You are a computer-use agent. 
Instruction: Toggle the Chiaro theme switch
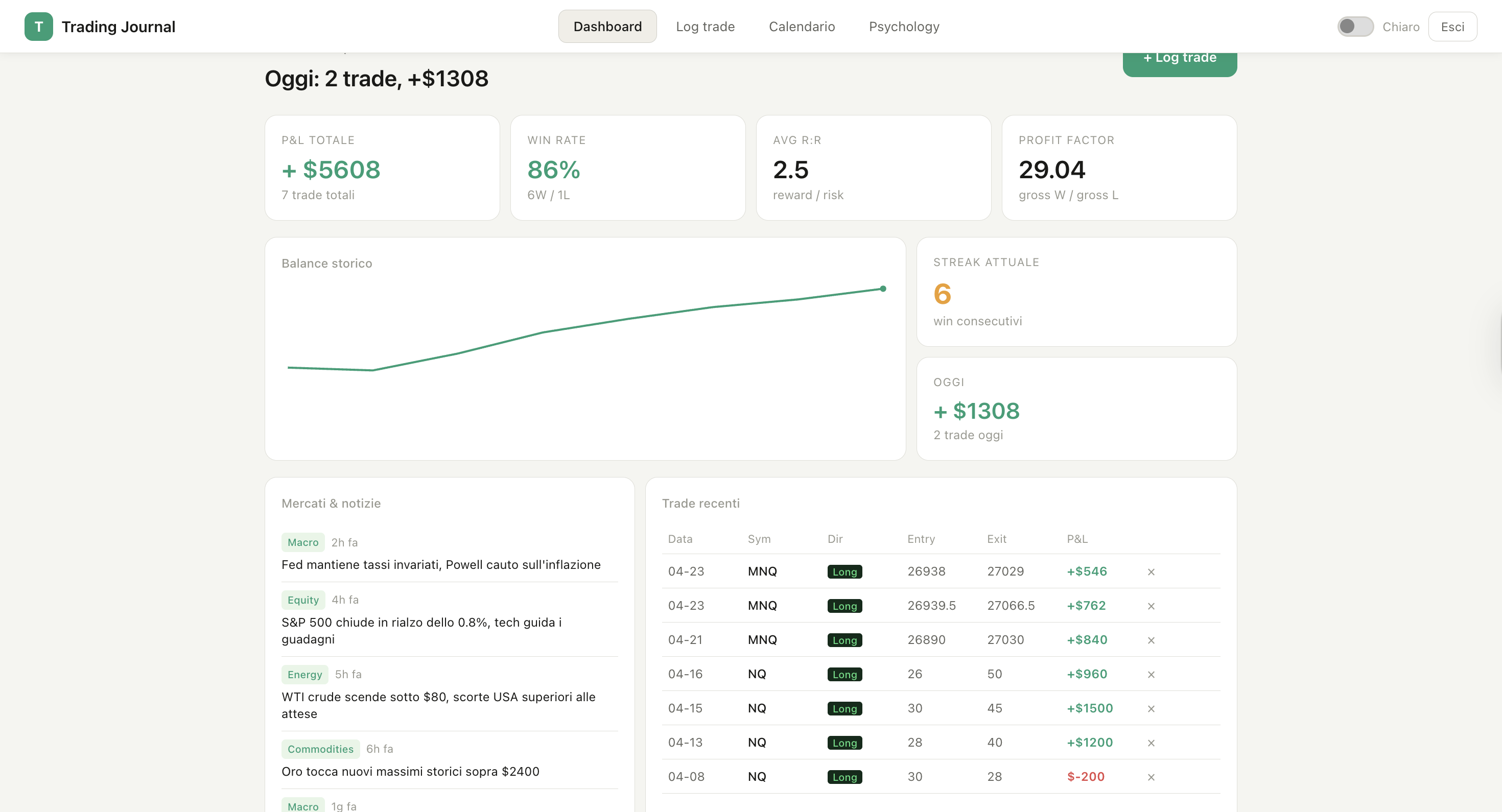(1355, 26)
